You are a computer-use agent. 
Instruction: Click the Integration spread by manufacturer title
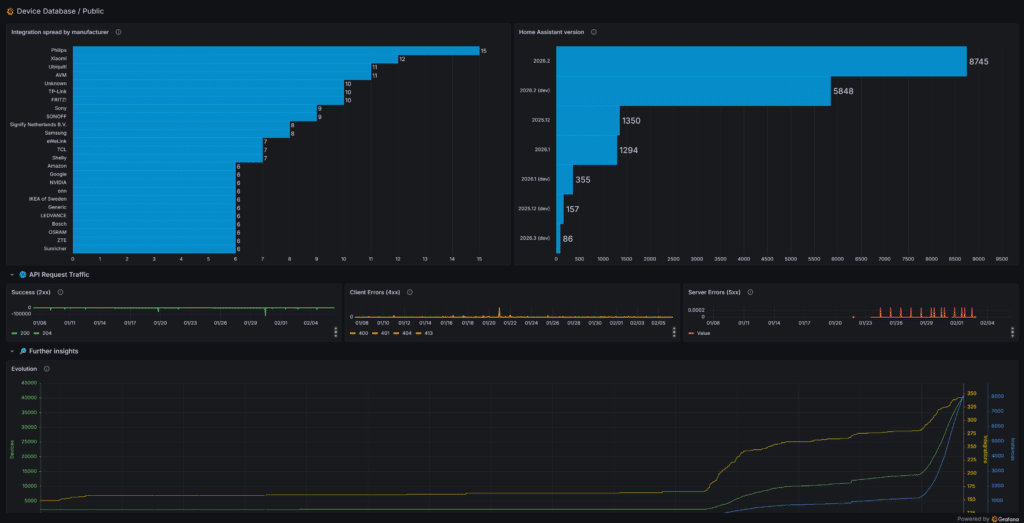tap(60, 32)
